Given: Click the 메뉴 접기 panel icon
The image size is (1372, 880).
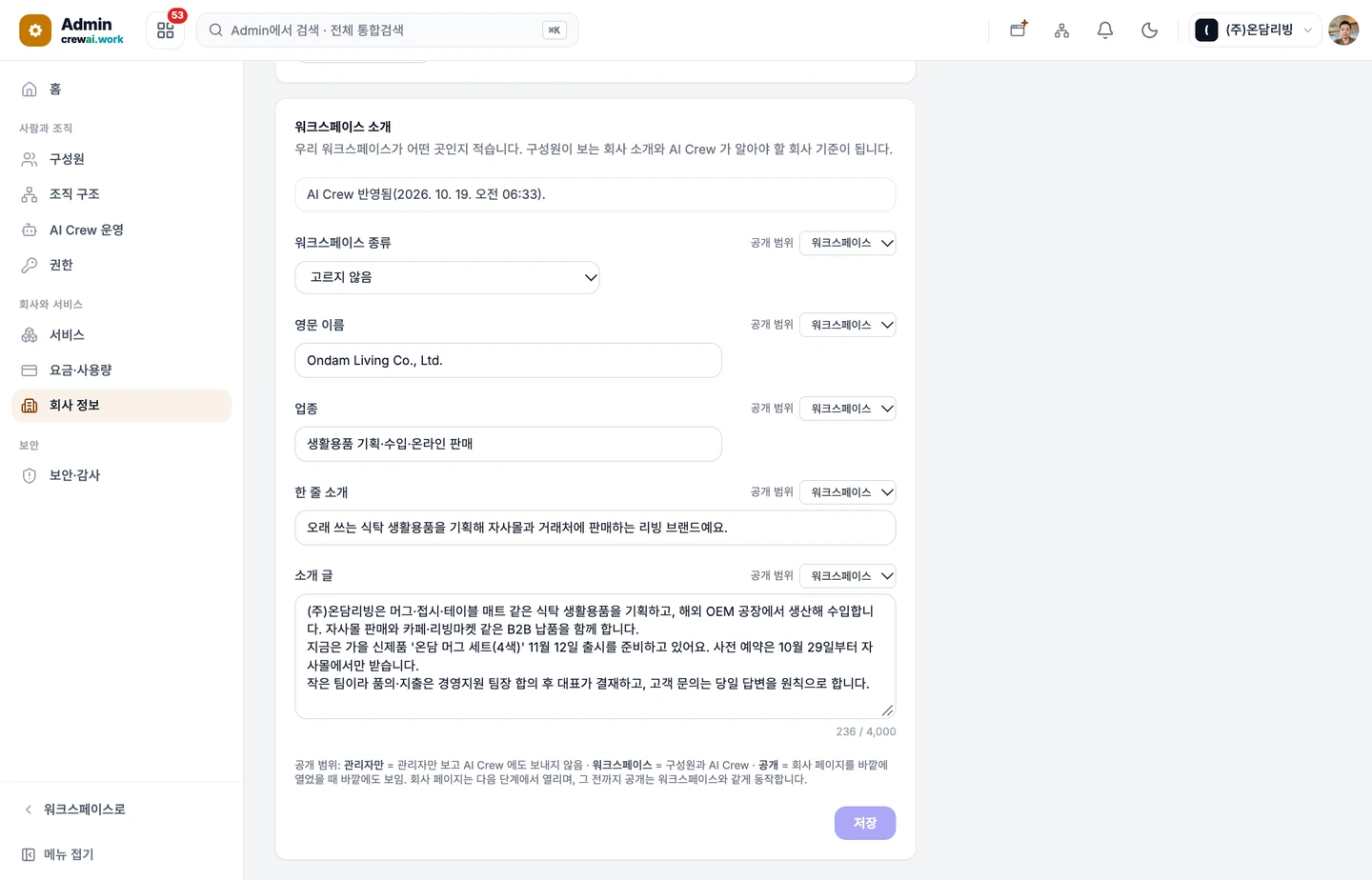Looking at the screenshot, I should coord(29,854).
